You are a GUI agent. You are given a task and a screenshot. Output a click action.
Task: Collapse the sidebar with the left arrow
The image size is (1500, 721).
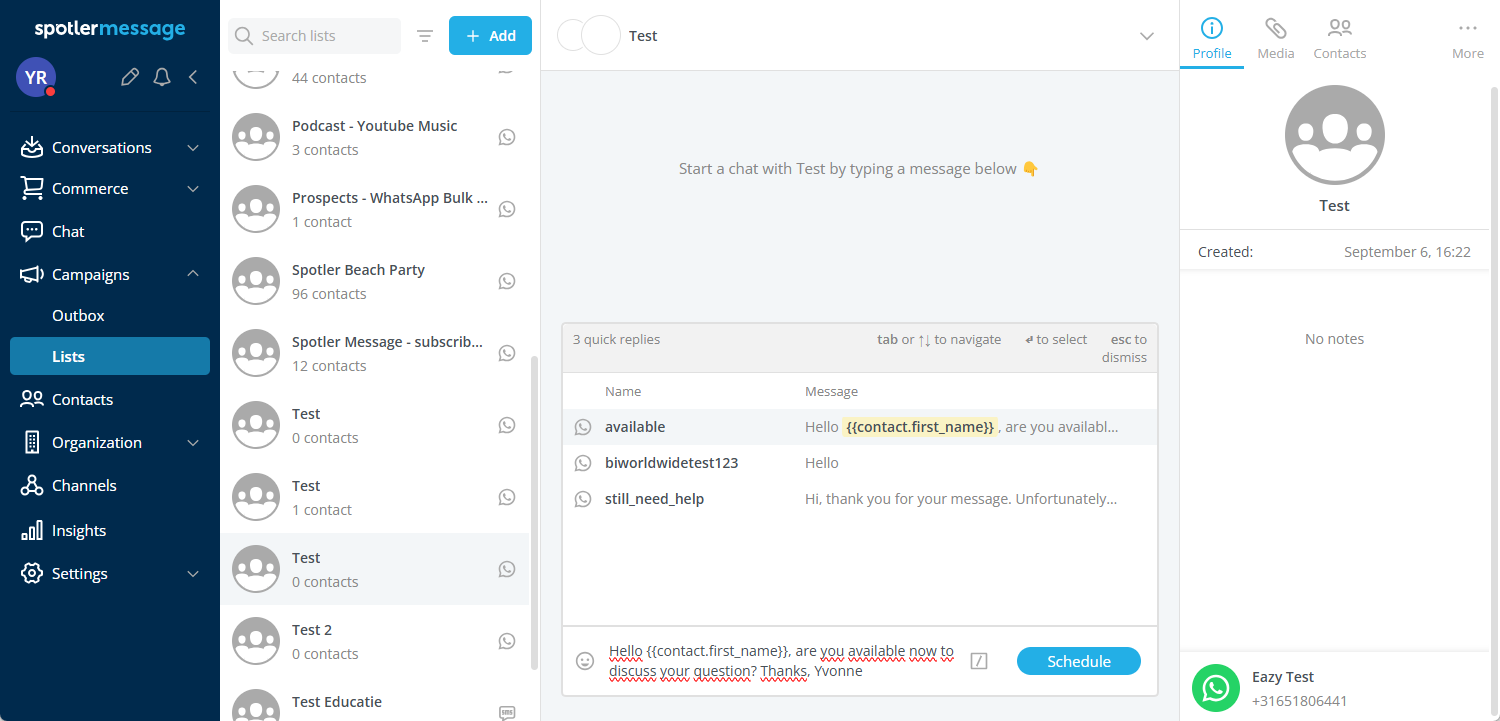click(x=193, y=77)
